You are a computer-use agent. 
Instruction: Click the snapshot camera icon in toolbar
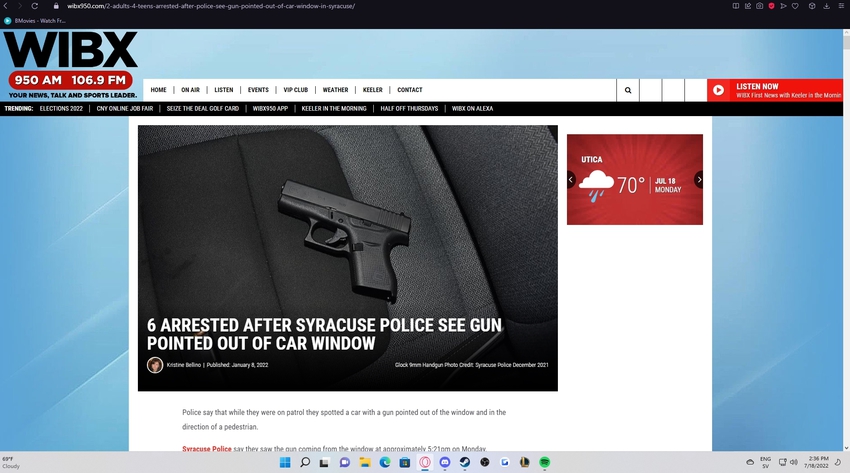pos(759,6)
